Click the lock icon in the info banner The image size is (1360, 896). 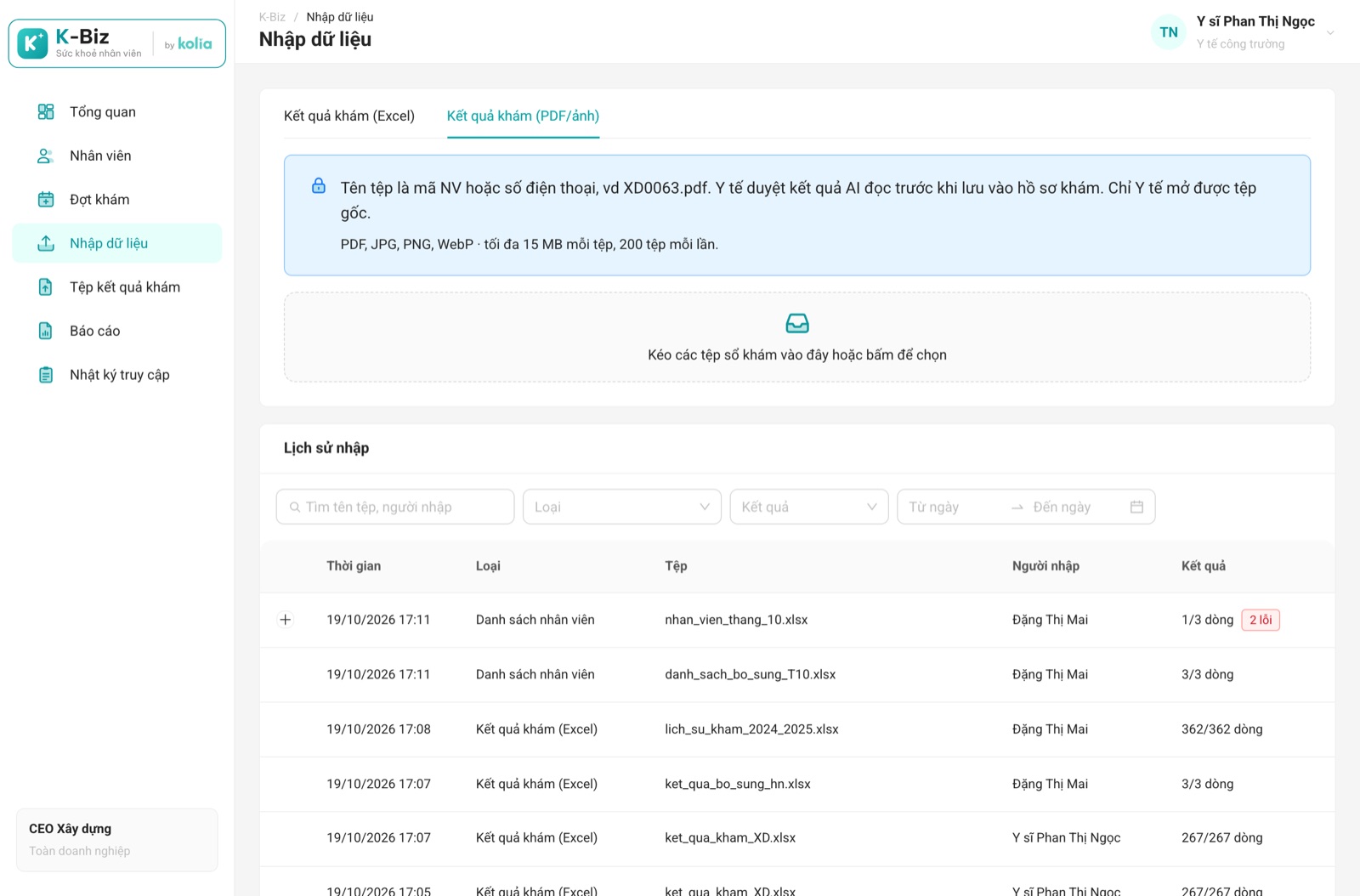(x=319, y=185)
